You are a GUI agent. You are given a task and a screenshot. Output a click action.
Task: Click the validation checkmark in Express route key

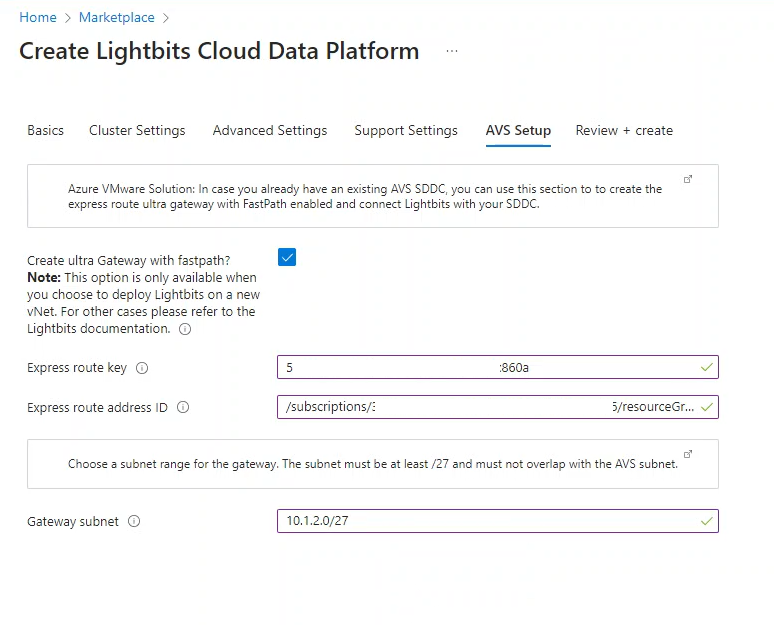tap(707, 367)
